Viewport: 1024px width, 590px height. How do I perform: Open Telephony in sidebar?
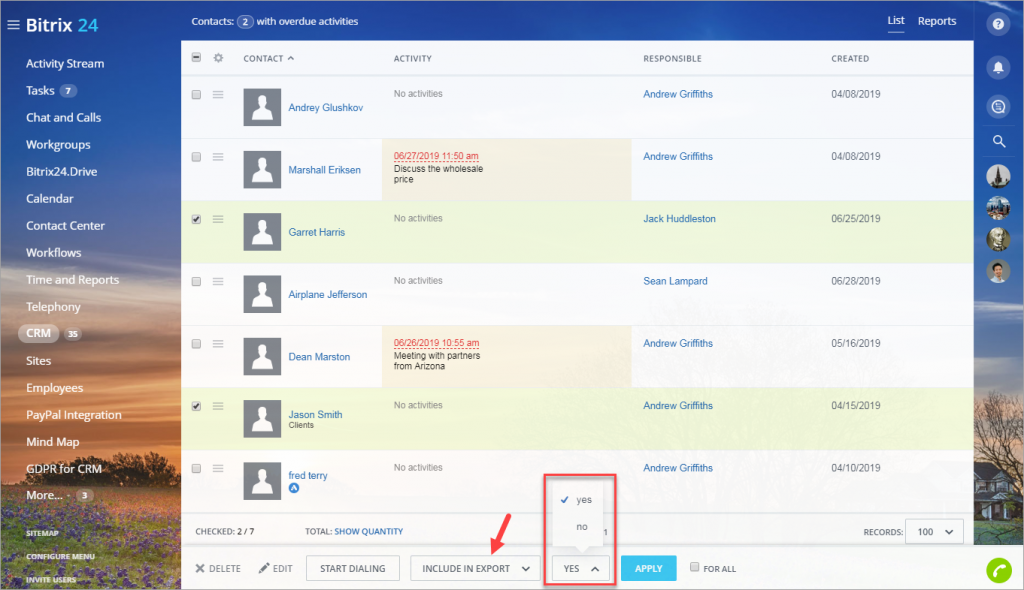tap(53, 306)
